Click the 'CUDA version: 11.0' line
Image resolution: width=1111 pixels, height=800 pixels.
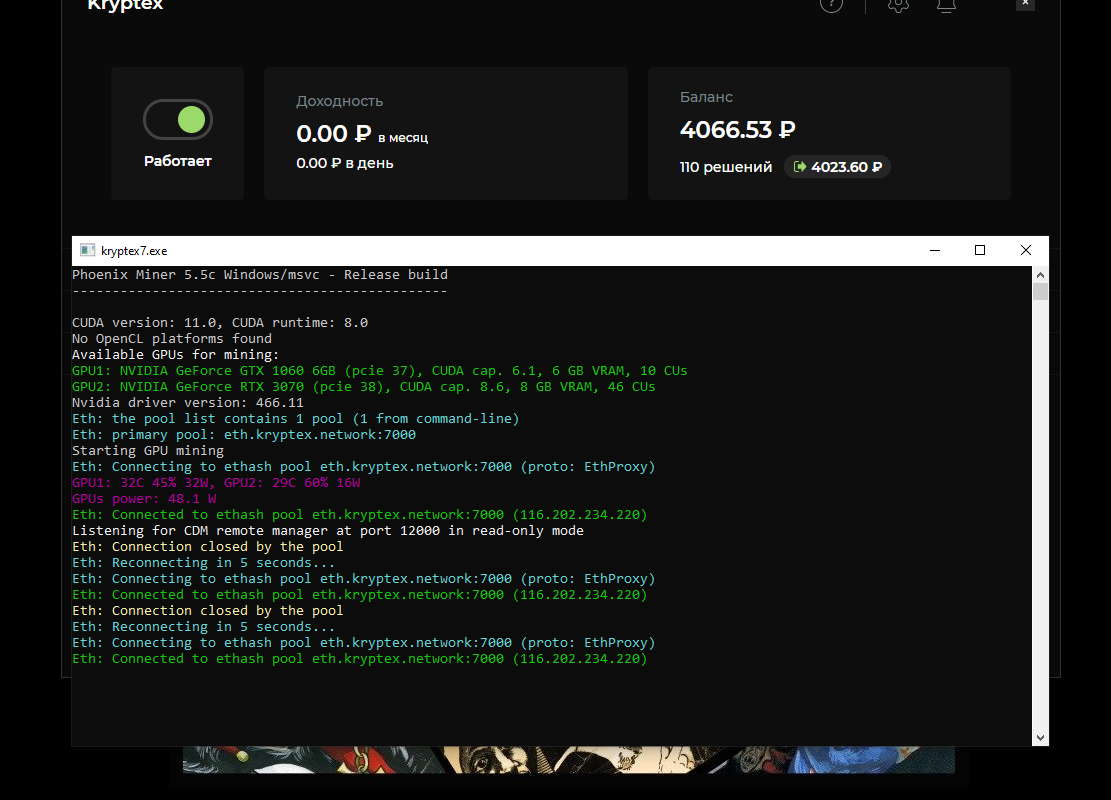tap(220, 322)
